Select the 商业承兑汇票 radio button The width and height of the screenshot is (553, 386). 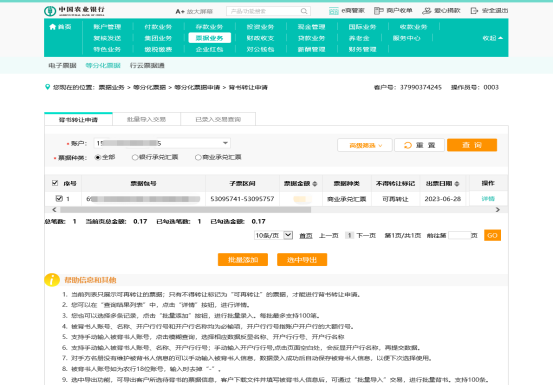click(198, 157)
